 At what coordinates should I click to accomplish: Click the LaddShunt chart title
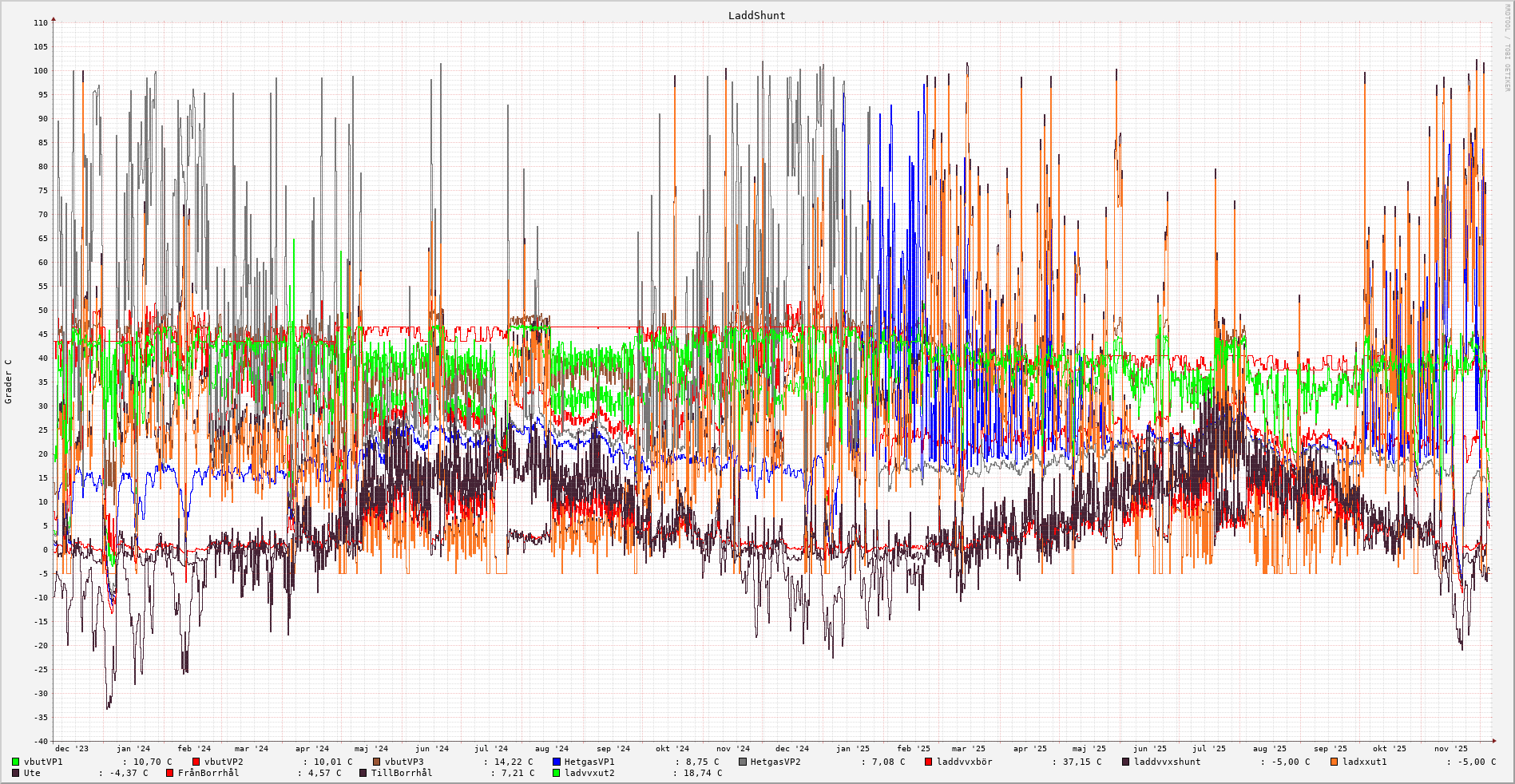tap(756, 15)
